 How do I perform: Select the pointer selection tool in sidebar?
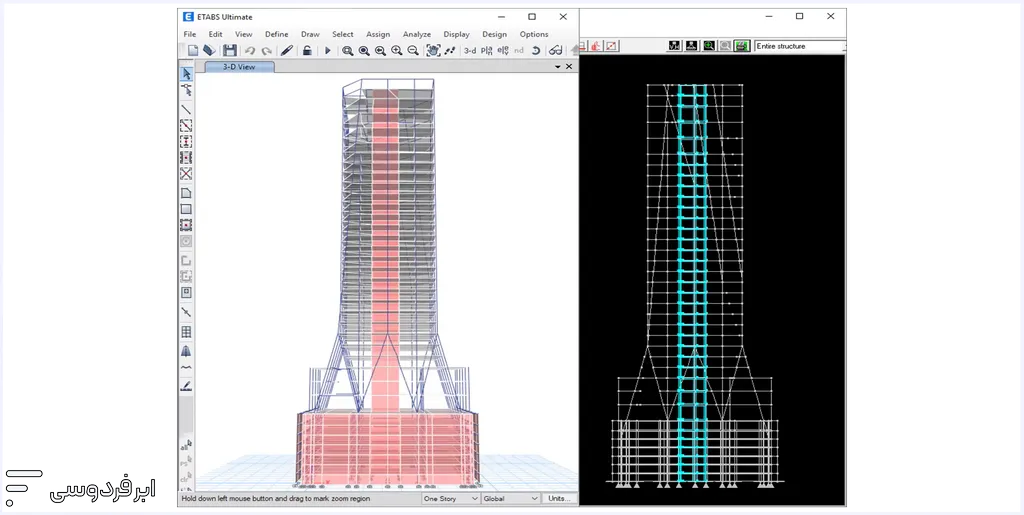(186, 74)
